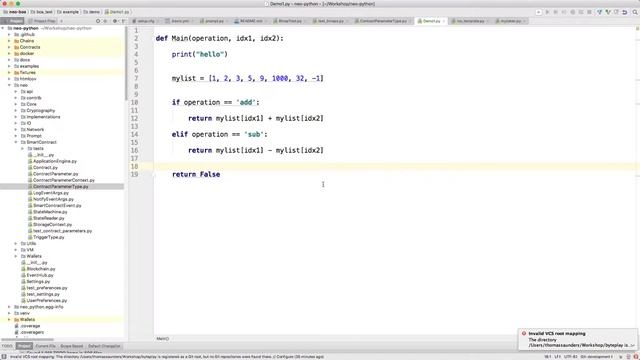
Task: Click the tool window toggle icon in the status bar corner
Action: coord(3,357)
